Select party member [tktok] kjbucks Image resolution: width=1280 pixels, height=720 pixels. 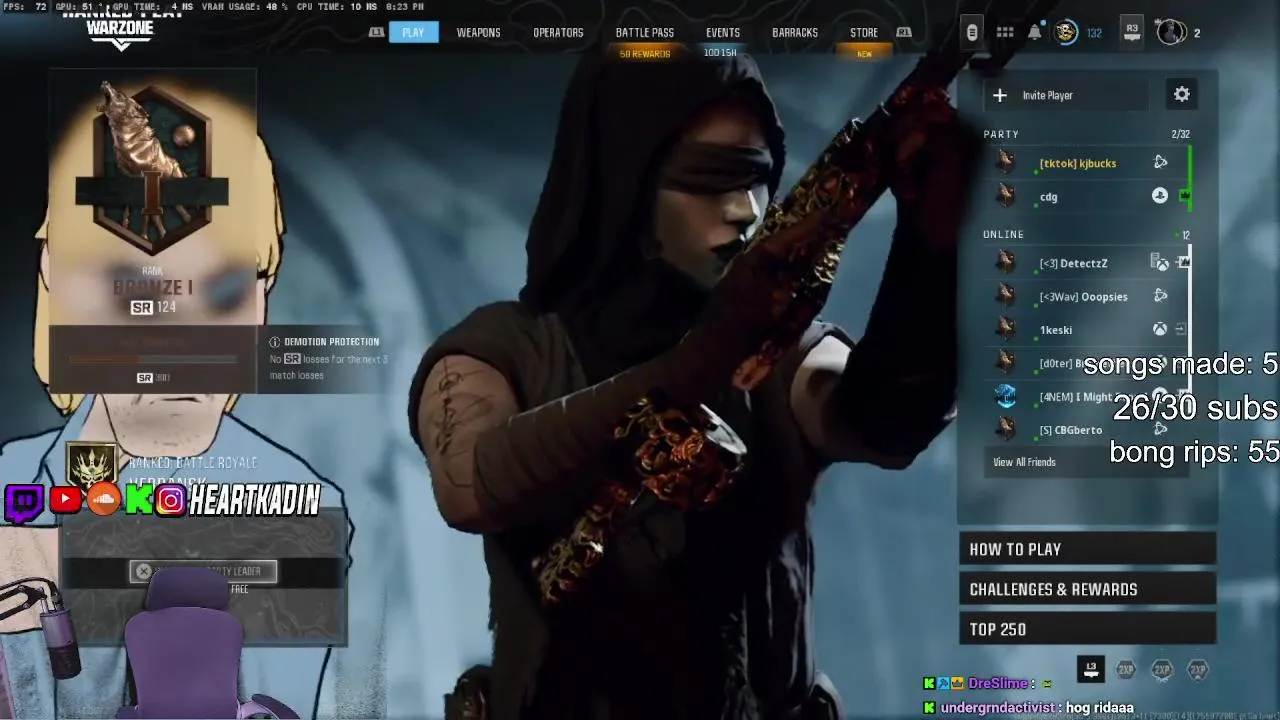point(1086,163)
